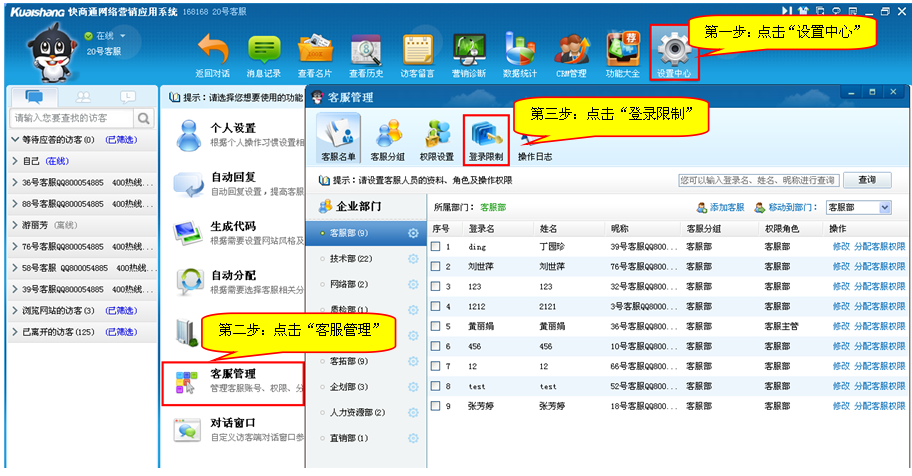Select the checkbox beside 张芳婷
The height and width of the screenshot is (476, 912).
pos(436,406)
